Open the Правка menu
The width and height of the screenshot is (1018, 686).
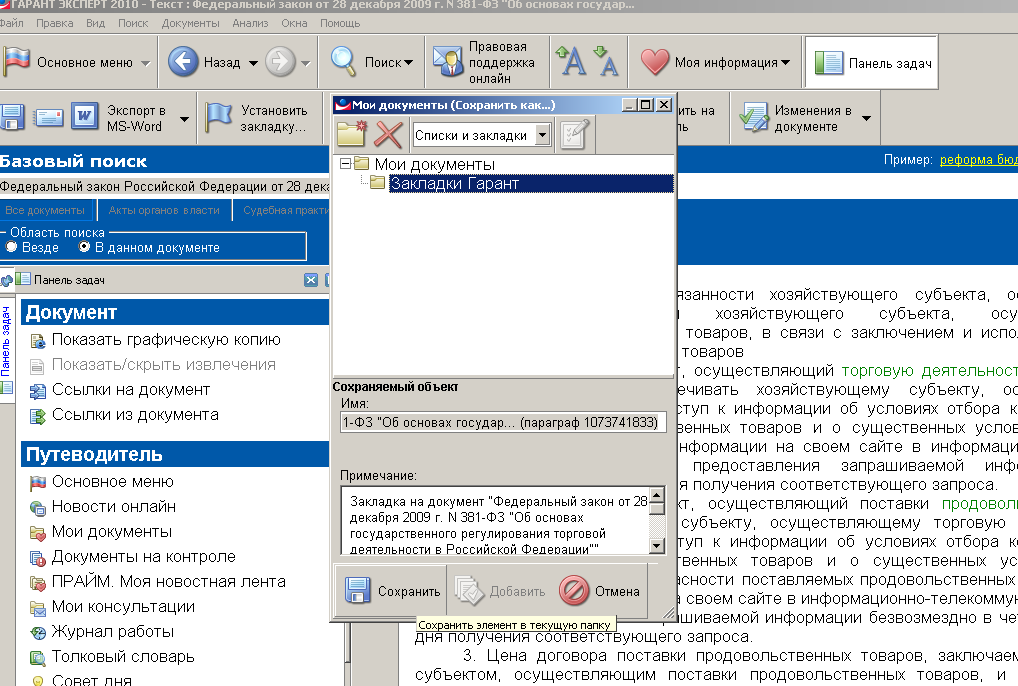point(55,23)
